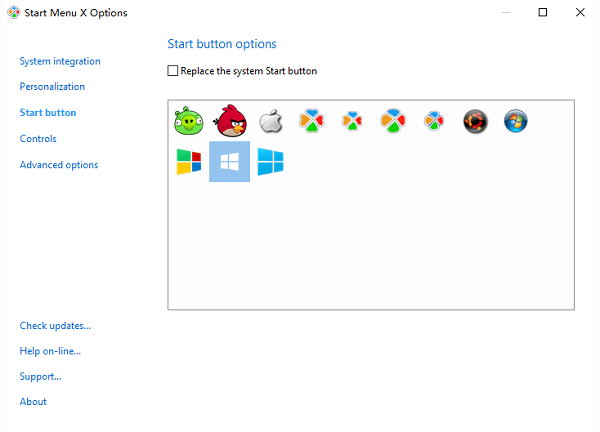
Task: Click the Support... link
Action: coord(41,377)
